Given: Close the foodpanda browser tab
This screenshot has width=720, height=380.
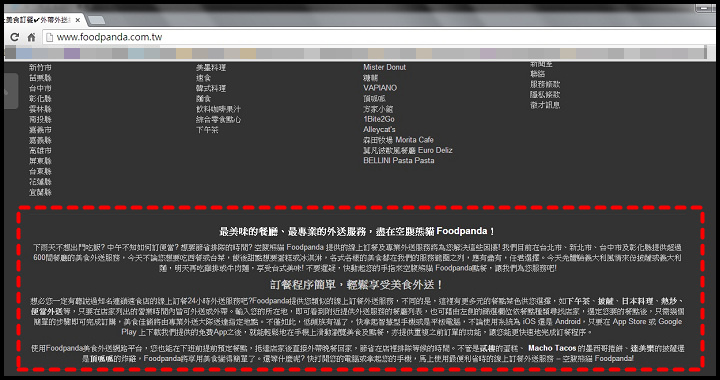Looking at the screenshot, I should click(x=78, y=20).
